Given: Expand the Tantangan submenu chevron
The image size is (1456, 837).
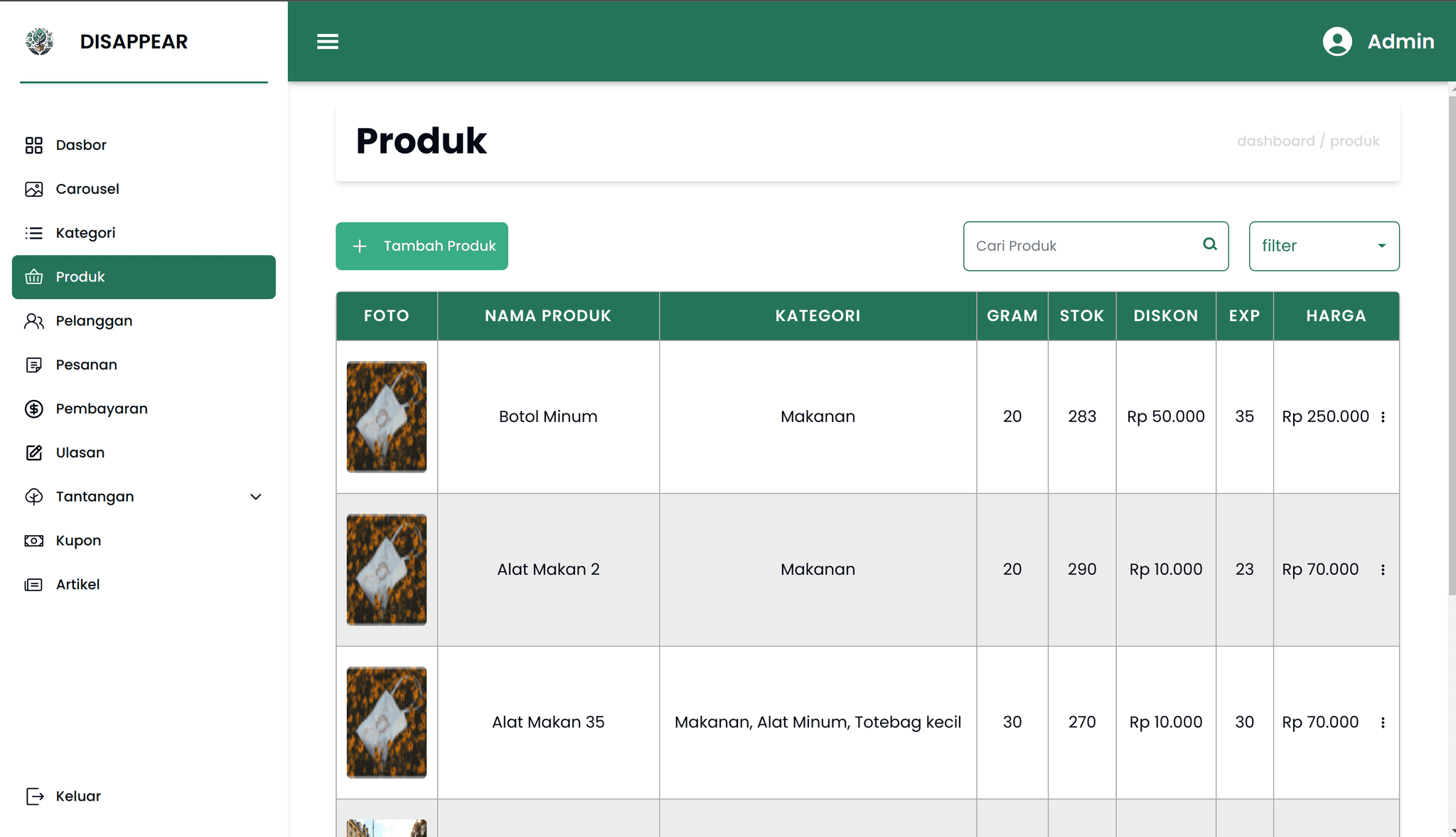Looking at the screenshot, I should click(x=256, y=497).
